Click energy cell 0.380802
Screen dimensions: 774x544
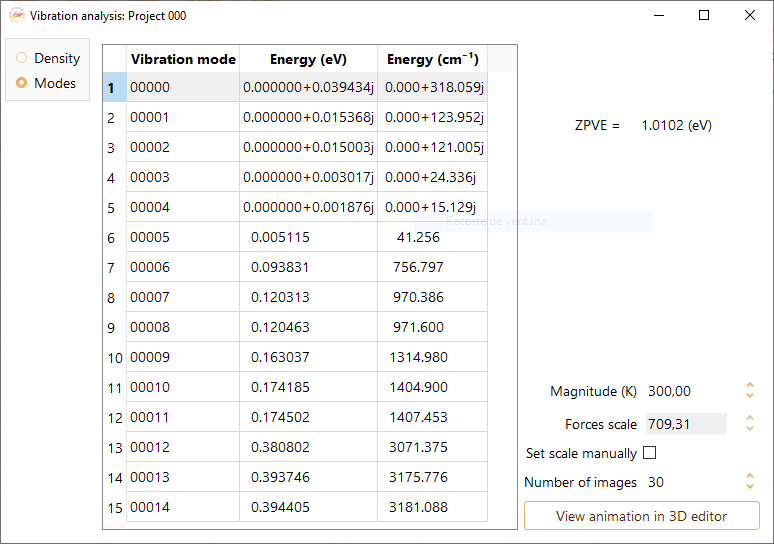coord(309,447)
